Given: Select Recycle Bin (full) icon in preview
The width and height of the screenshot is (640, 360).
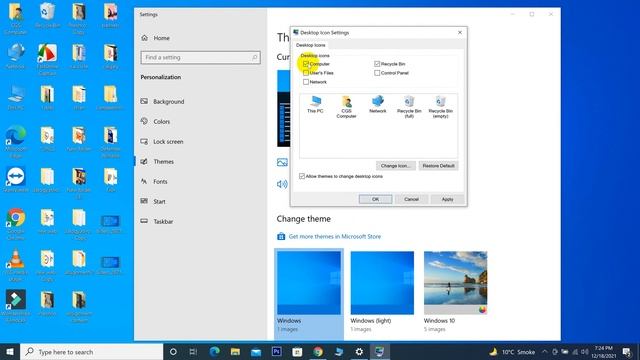Looking at the screenshot, I should coord(409,107).
